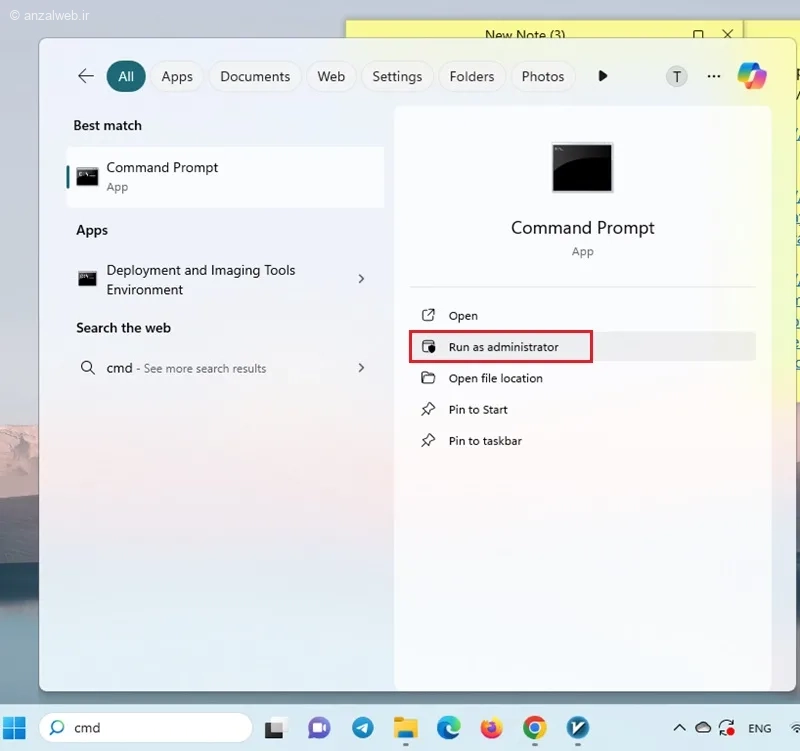800x751 pixels.
Task: Switch to the Settings filter tab
Action: (x=397, y=77)
